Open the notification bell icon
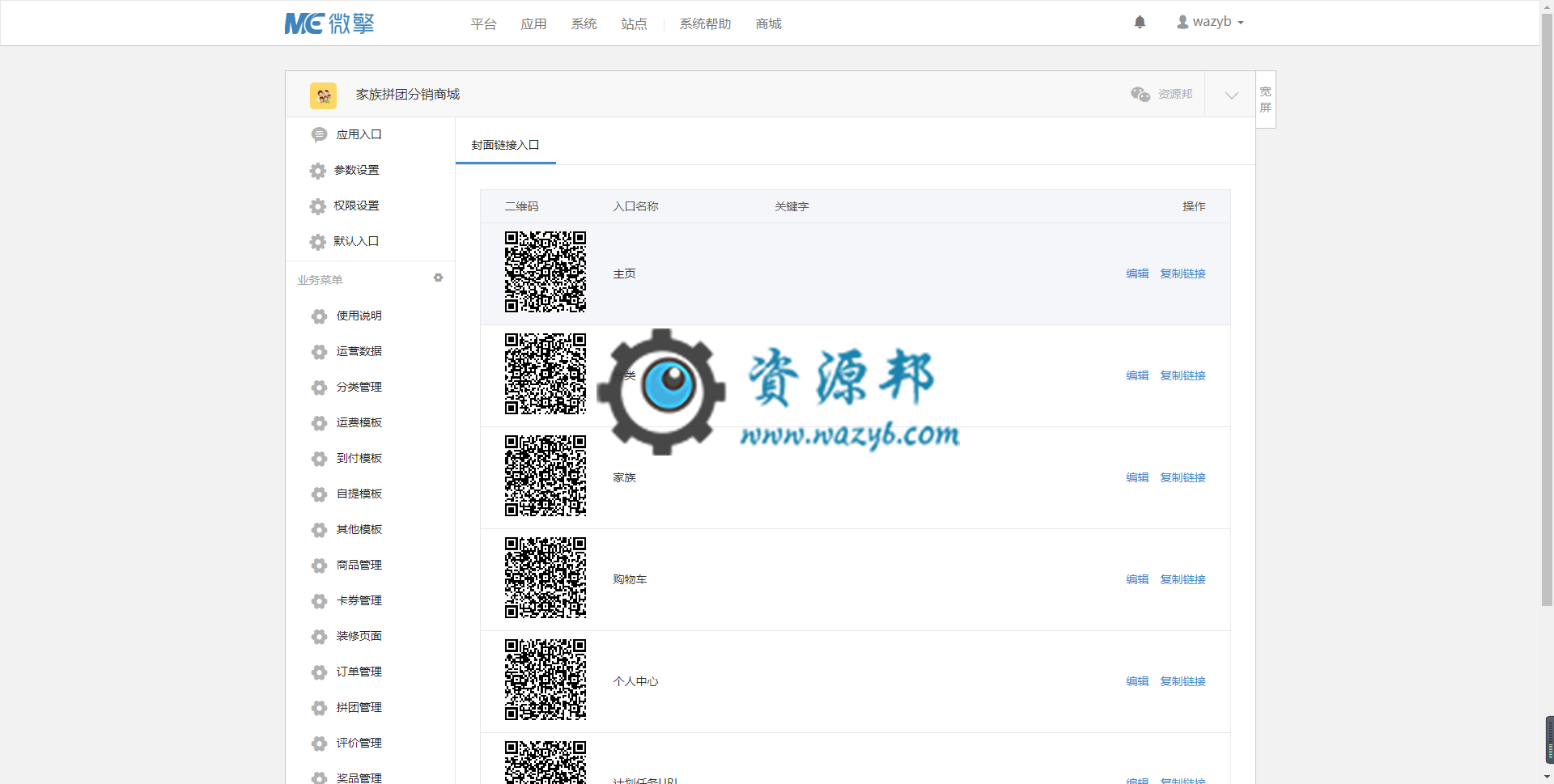1554x784 pixels. pos(1140,22)
